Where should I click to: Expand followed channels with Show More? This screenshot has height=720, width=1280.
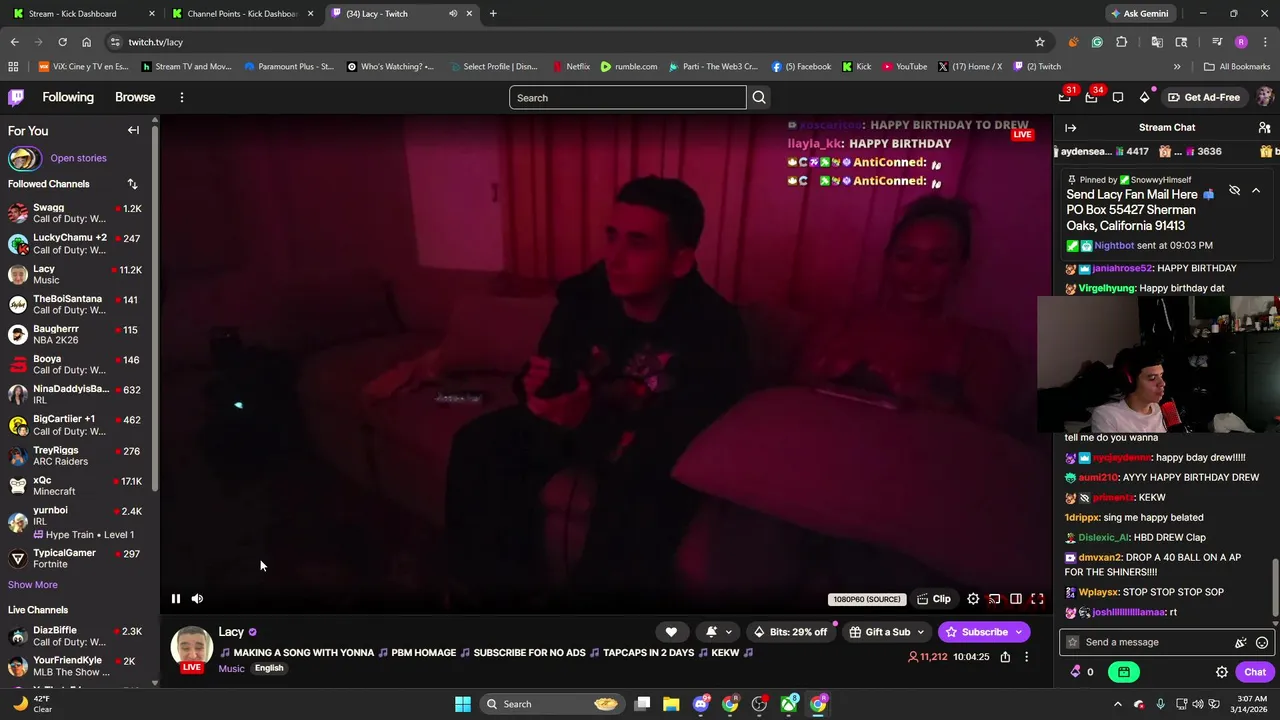33,585
